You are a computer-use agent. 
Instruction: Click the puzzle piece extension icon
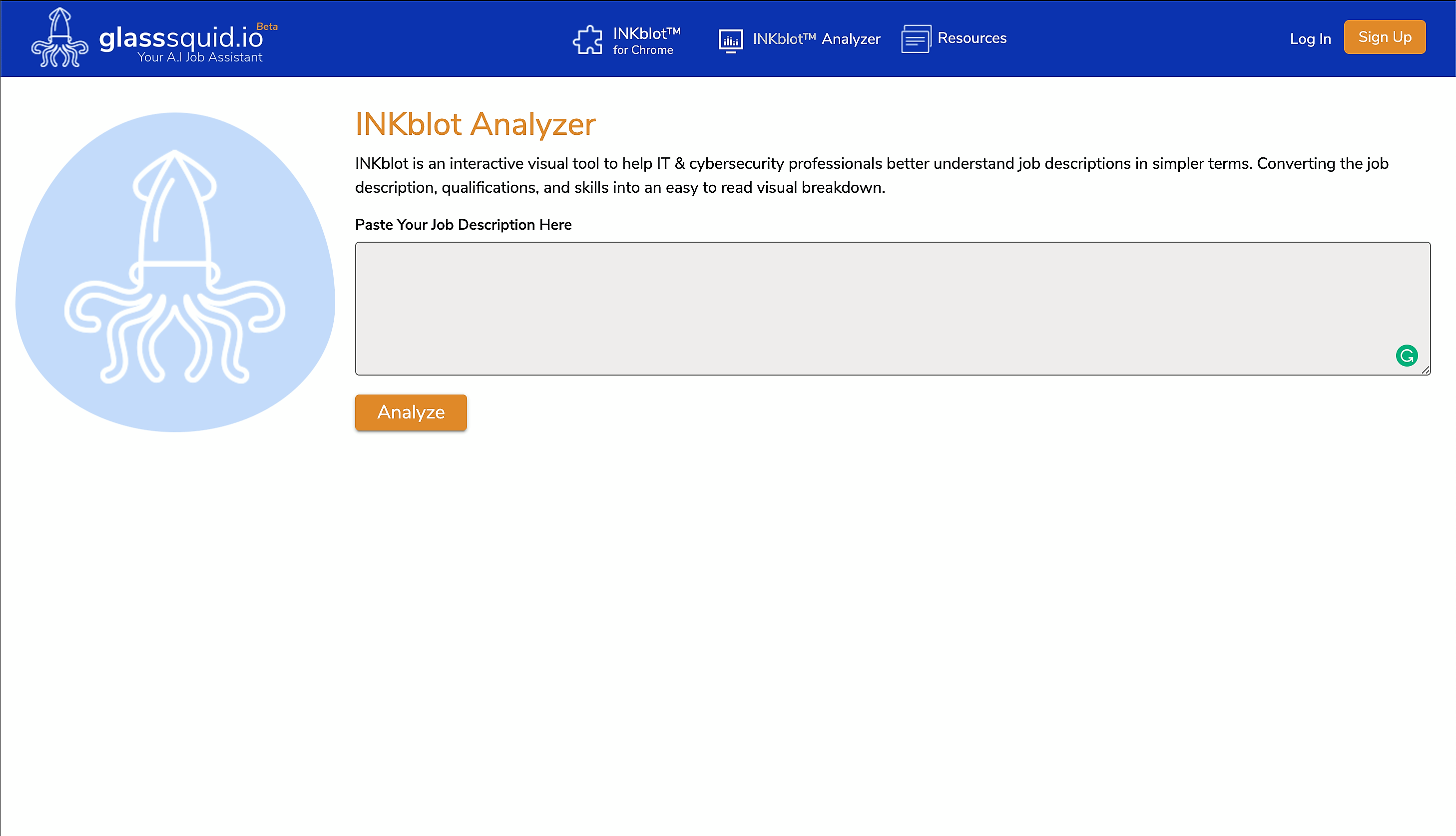587,39
